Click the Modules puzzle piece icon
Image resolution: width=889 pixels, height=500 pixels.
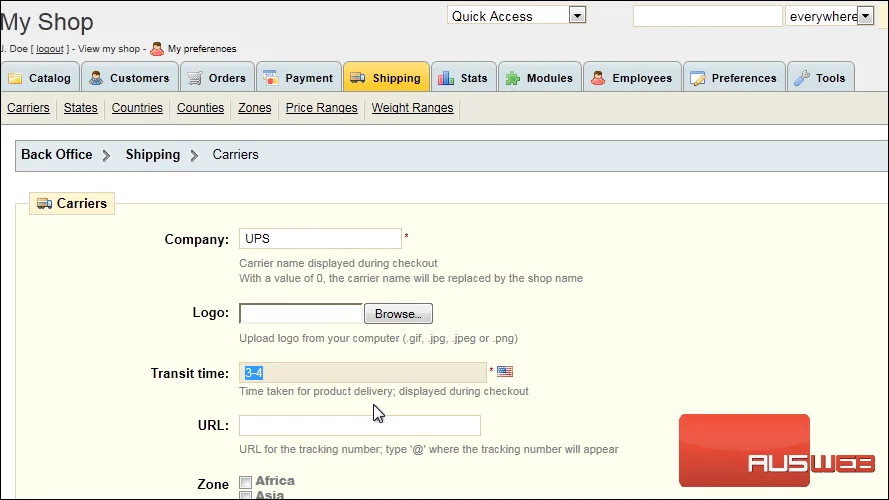513,78
